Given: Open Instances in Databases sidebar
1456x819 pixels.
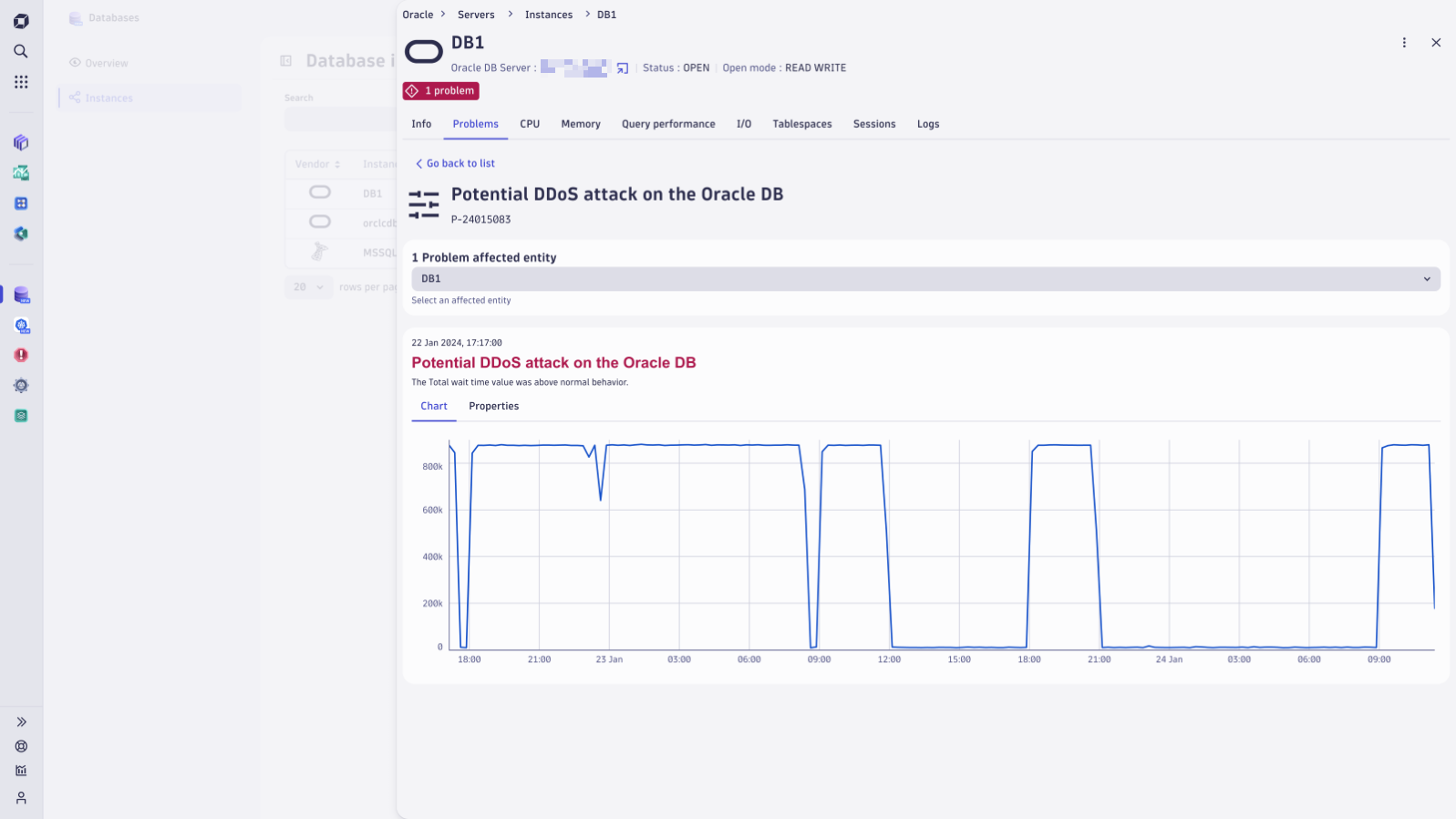Looking at the screenshot, I should point(150,98).
